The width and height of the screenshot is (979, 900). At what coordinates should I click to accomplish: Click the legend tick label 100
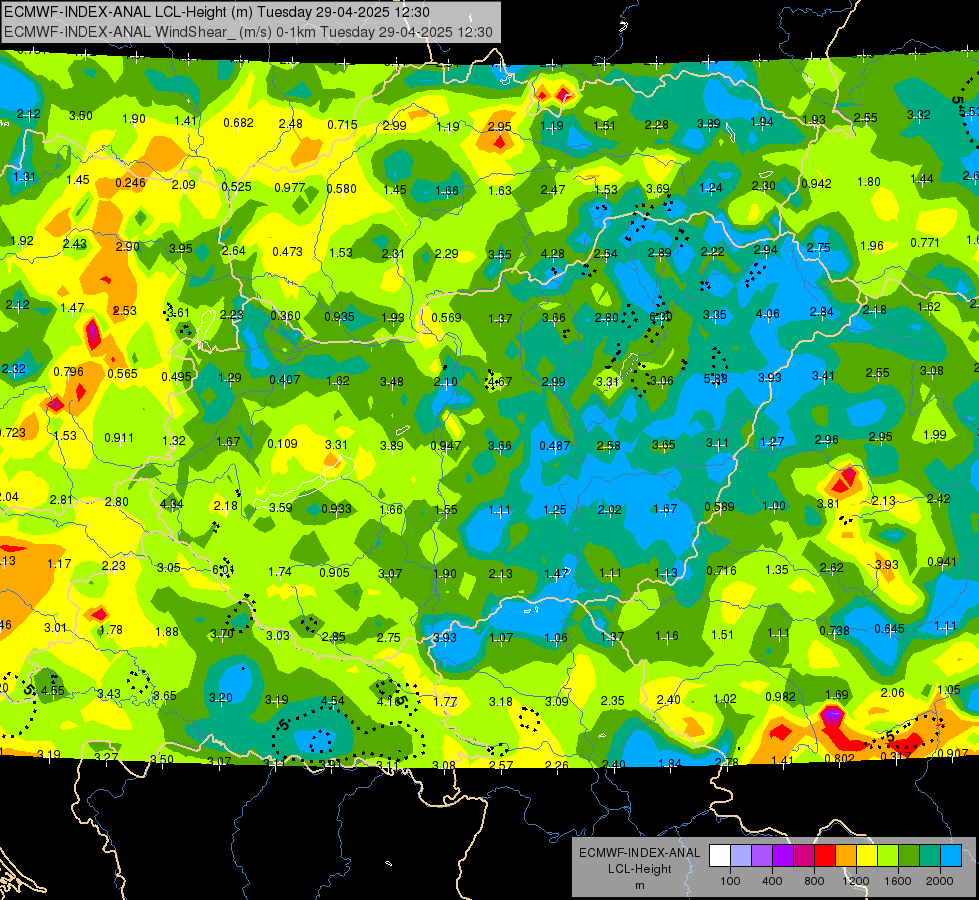(731, 881)
